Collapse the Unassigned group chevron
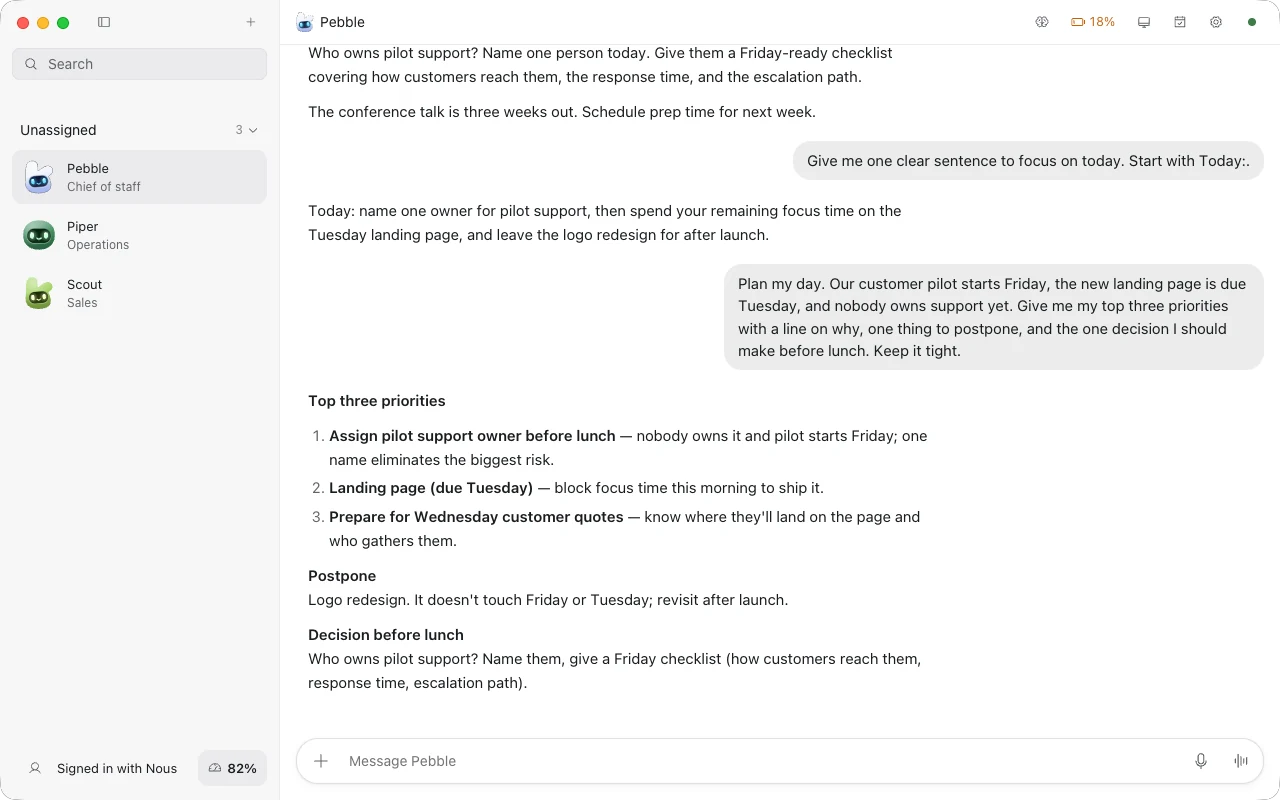Screen dimensions: 1280x800 [253, 130]
